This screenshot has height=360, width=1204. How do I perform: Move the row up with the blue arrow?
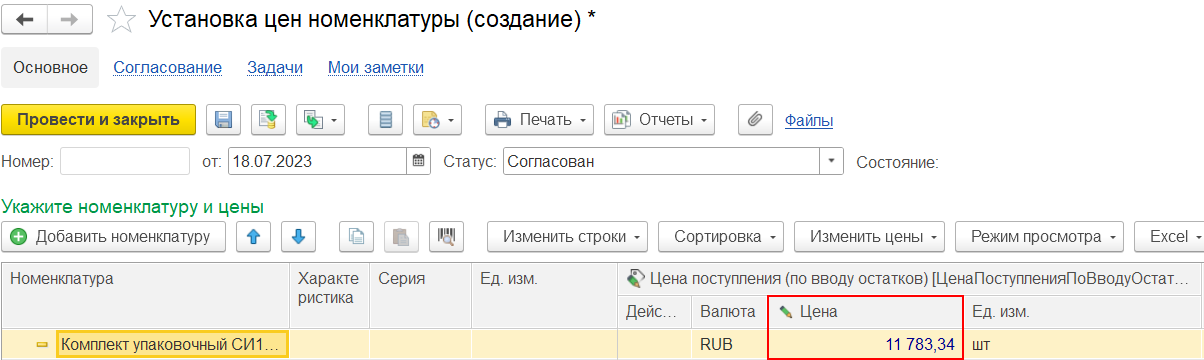point(253,237)
